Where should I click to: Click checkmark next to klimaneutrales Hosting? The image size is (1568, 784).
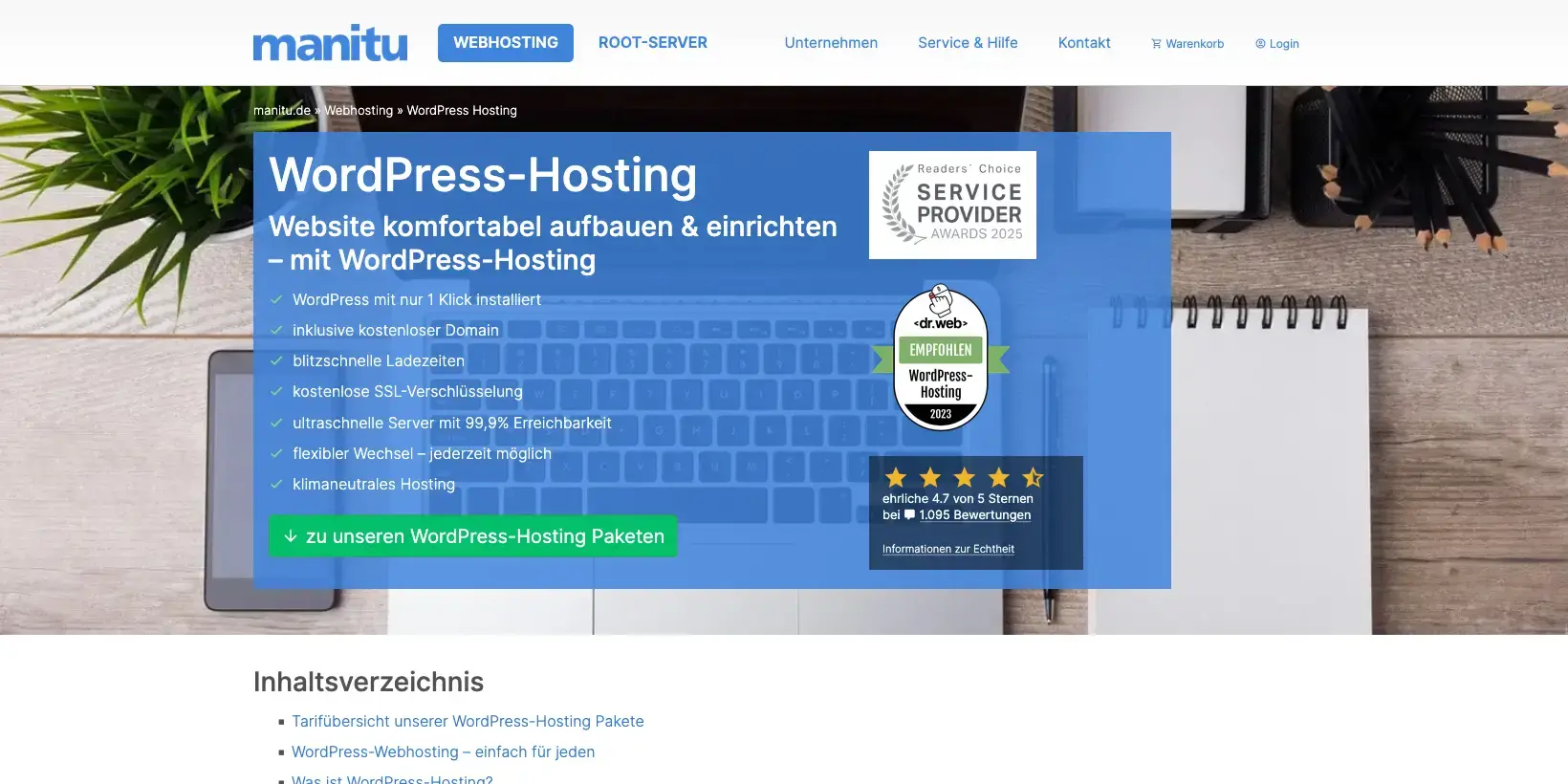276,484
